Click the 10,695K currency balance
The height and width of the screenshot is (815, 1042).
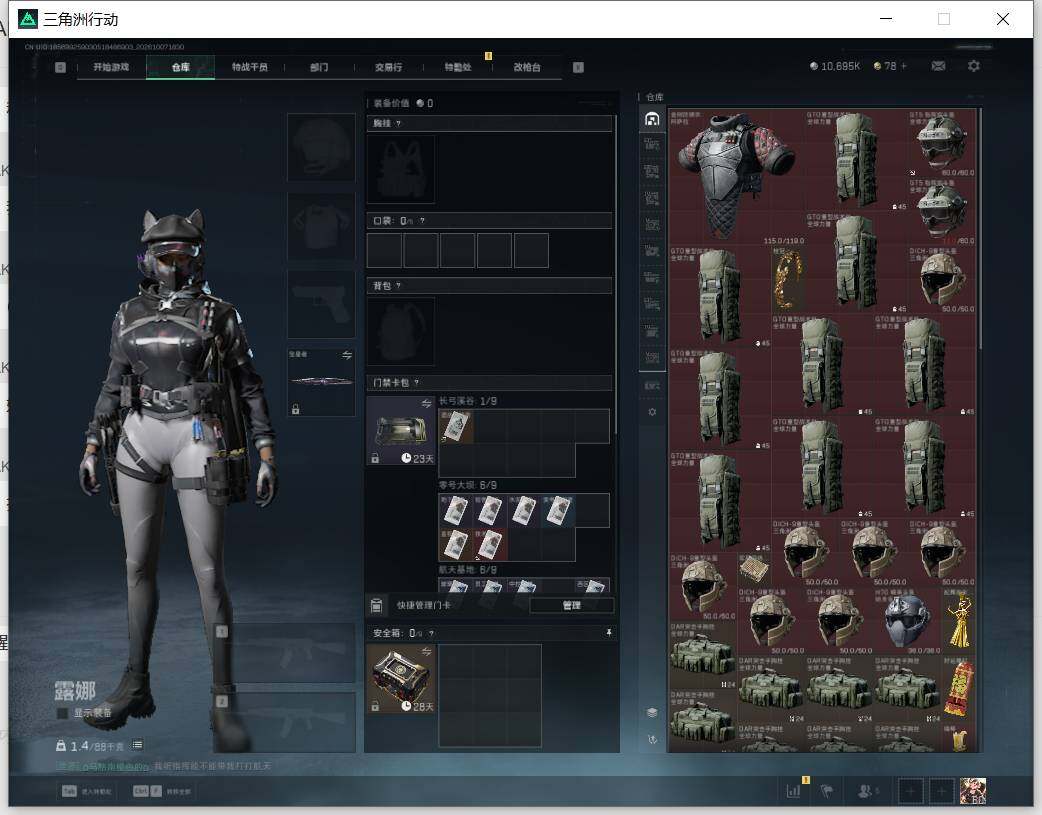tap(835, 66)
